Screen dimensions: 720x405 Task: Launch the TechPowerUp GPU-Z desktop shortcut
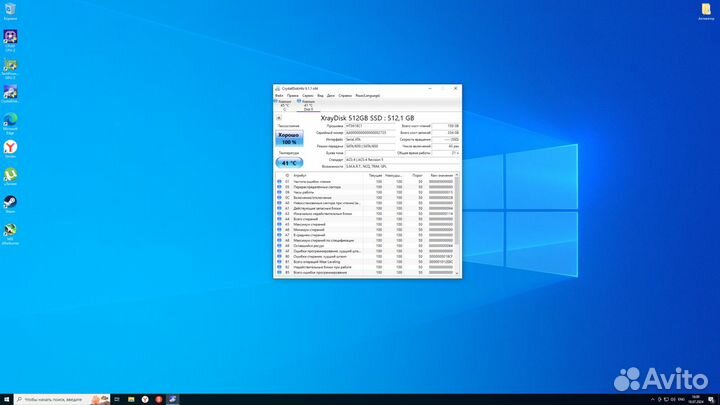coord(10,68)
